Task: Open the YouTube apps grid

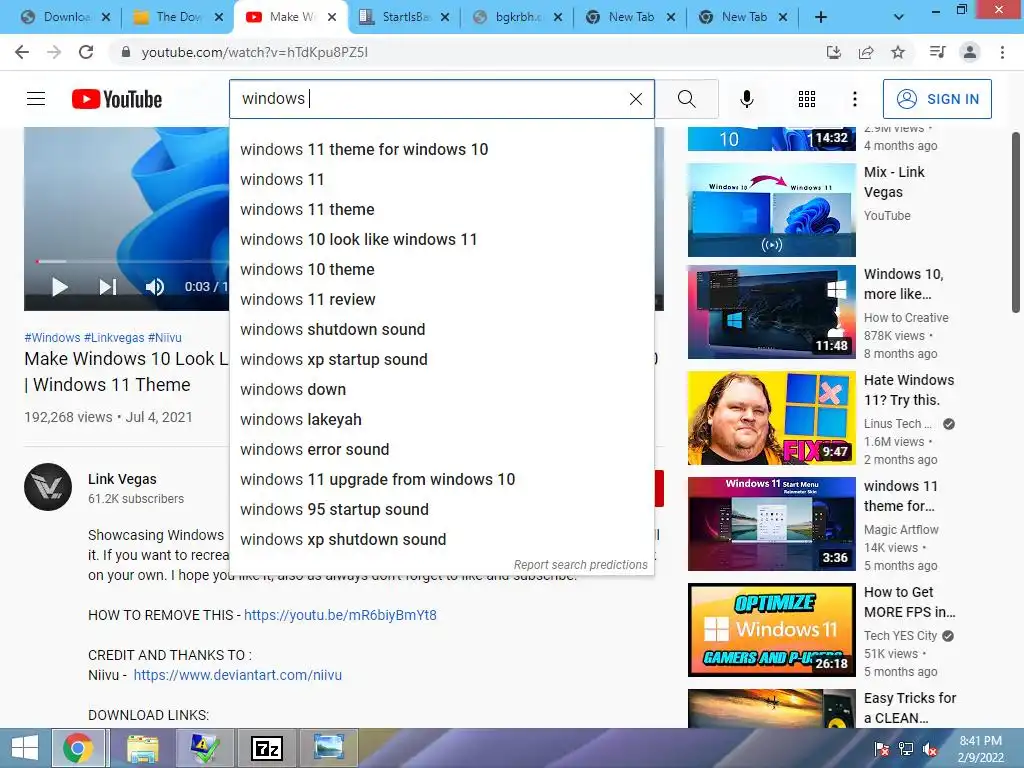Action: click(x=807, y=99)
